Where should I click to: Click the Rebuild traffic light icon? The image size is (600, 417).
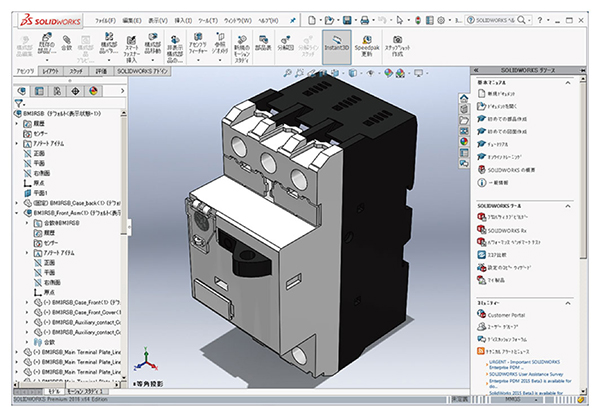418,20
